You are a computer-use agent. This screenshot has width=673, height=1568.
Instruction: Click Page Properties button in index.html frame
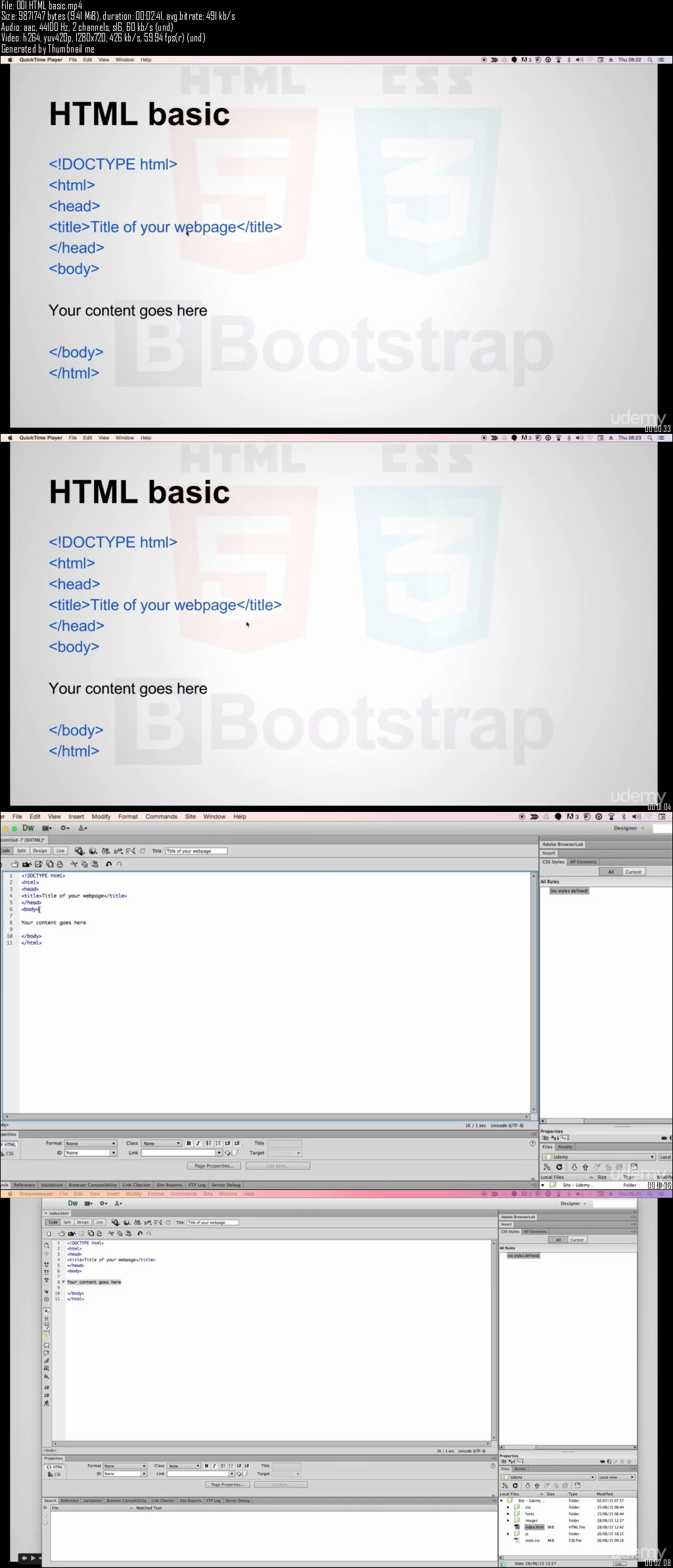(x=227, y=1484)
